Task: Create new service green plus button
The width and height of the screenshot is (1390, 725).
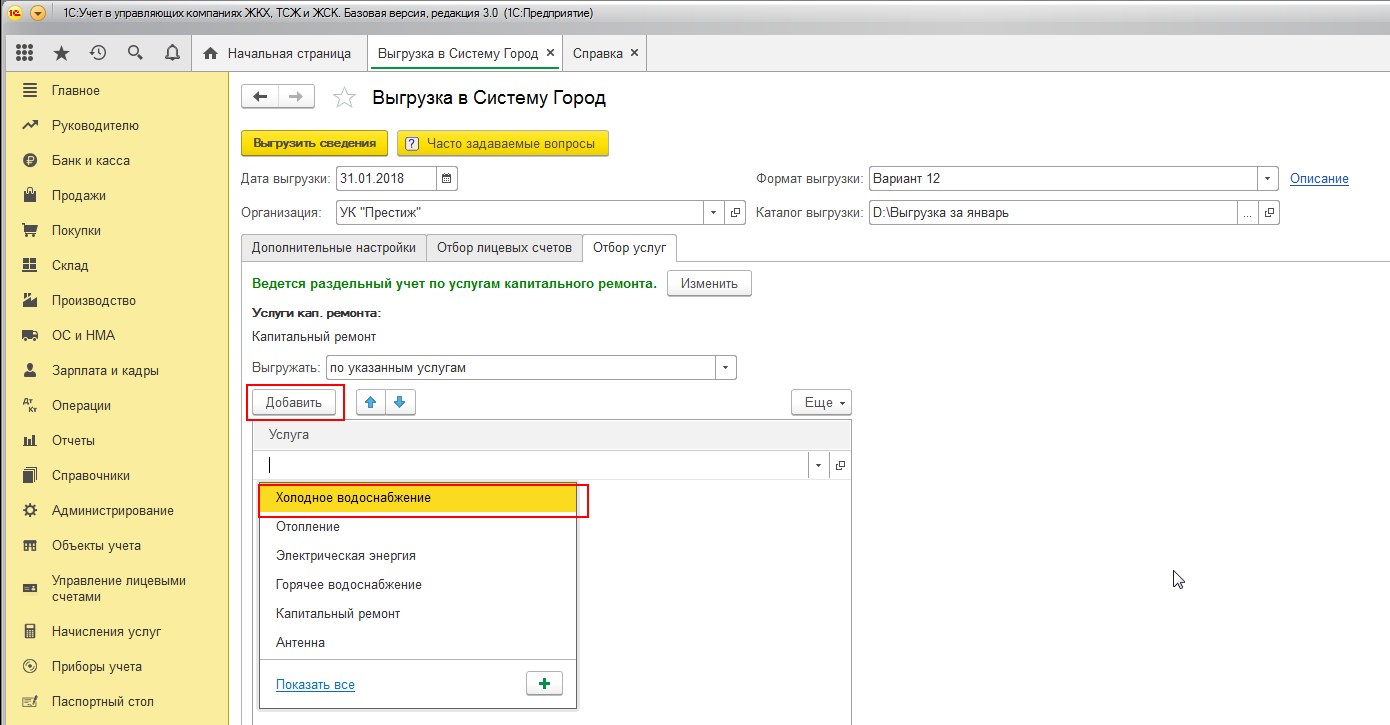Action: (544, 684)
